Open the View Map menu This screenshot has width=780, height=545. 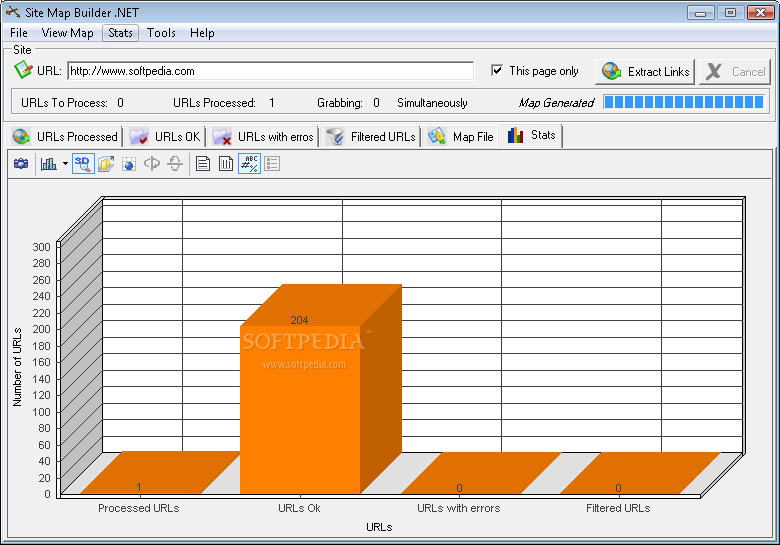[67, 33]
